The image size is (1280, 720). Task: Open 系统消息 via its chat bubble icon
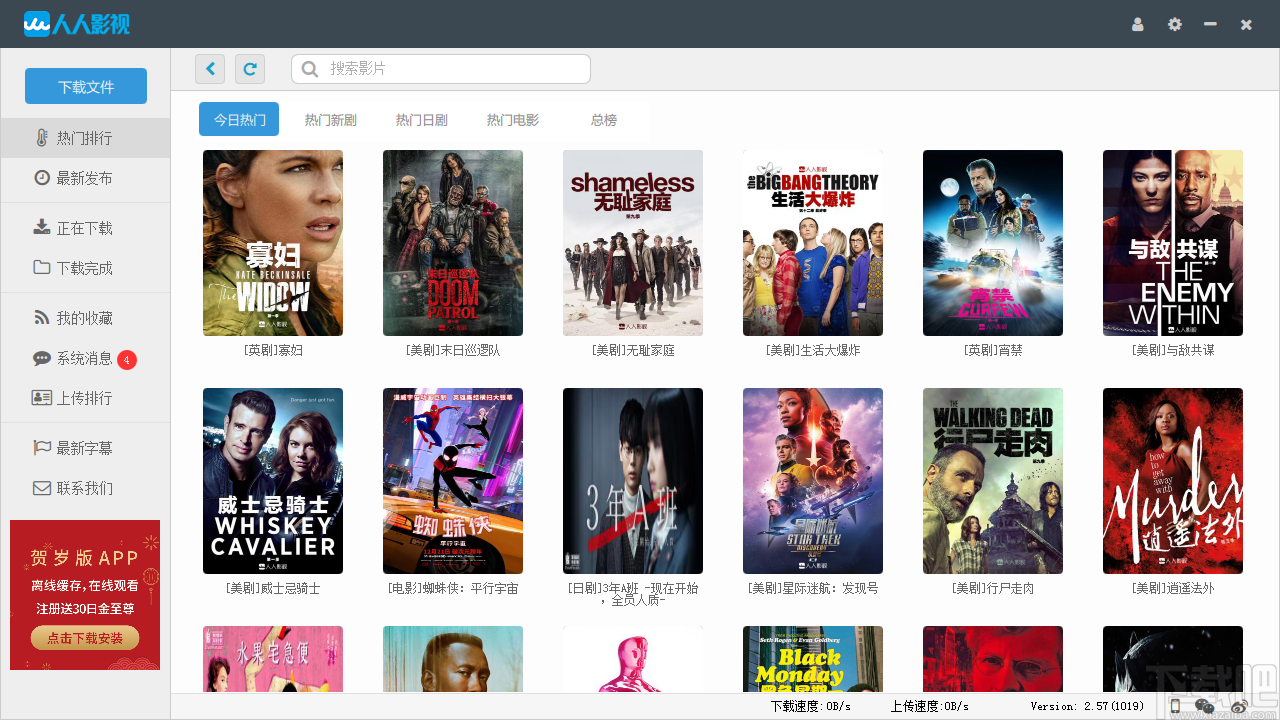coord(42,358)
